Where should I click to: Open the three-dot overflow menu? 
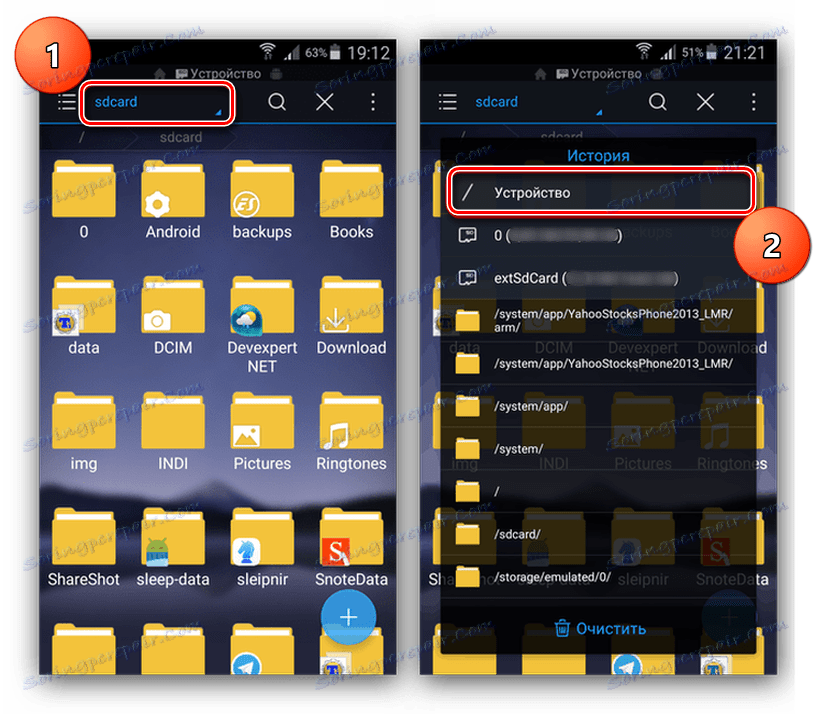[371, 102]
